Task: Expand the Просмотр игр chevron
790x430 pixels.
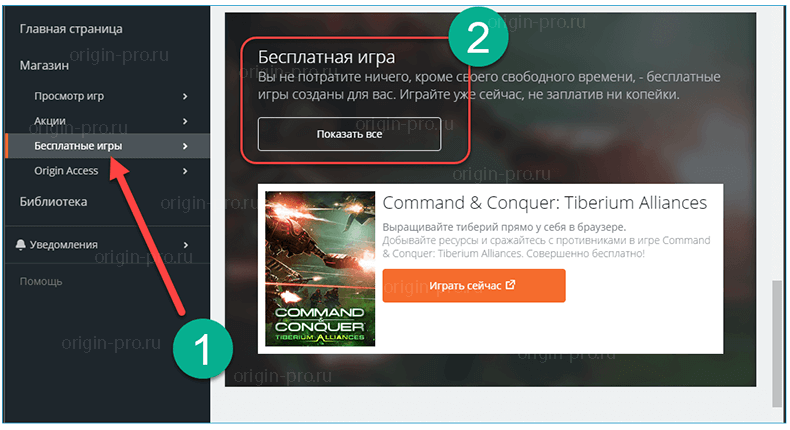Action: [x=185, y=96]
